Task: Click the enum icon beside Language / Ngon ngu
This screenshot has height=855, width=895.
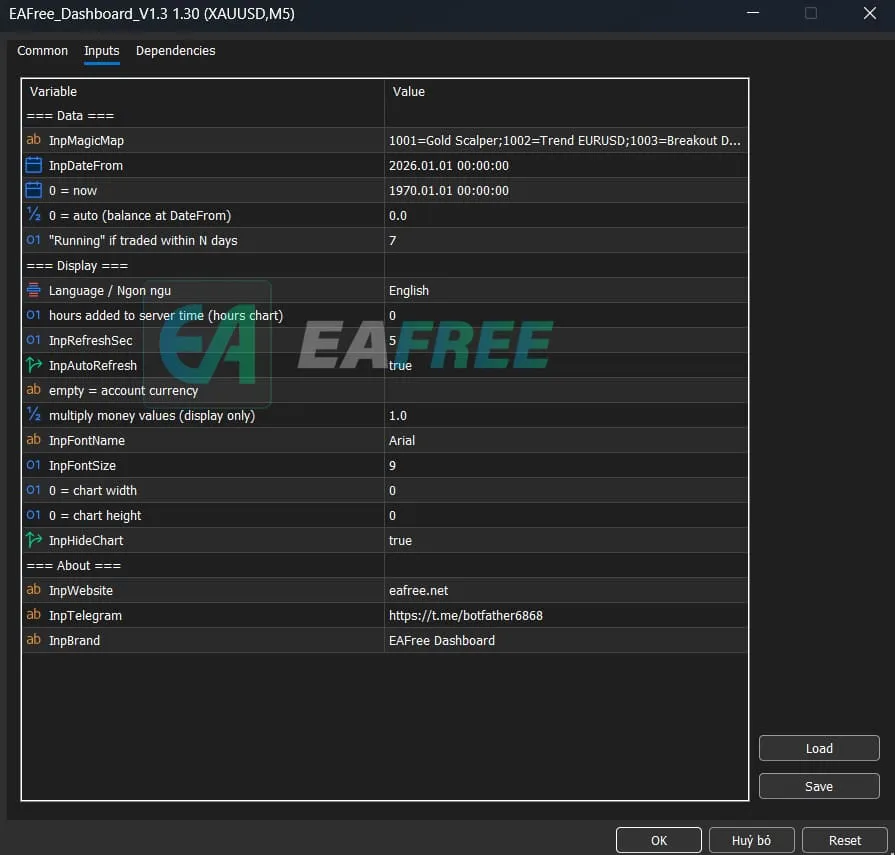Action: click(34, 290)
